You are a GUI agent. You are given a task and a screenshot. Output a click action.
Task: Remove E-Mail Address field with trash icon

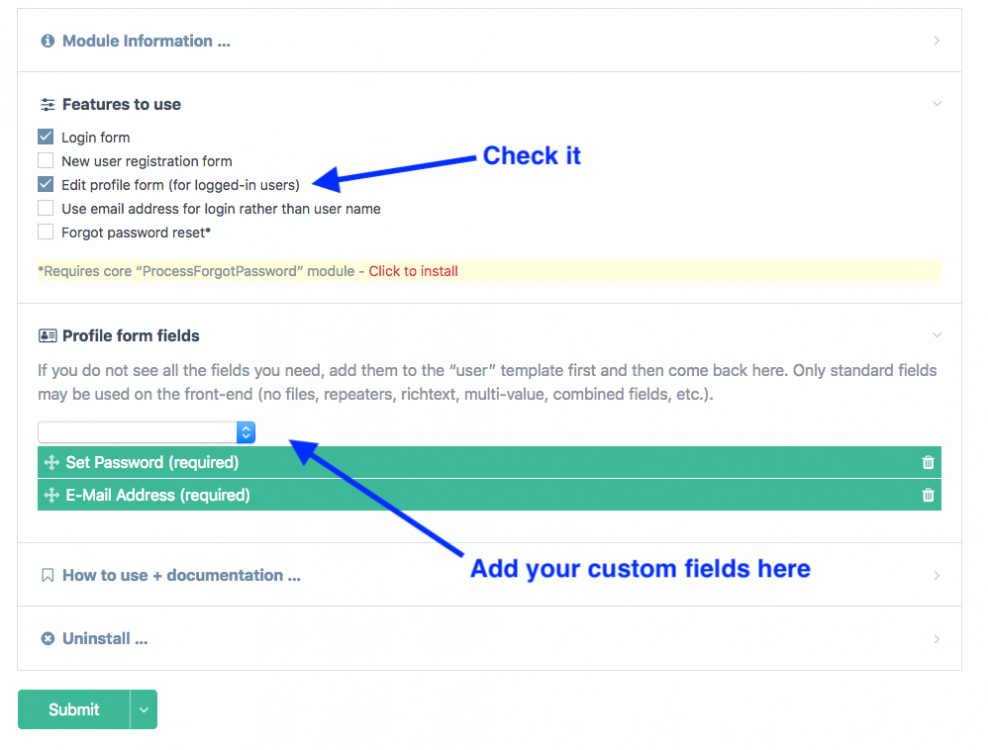pos(928,495)
